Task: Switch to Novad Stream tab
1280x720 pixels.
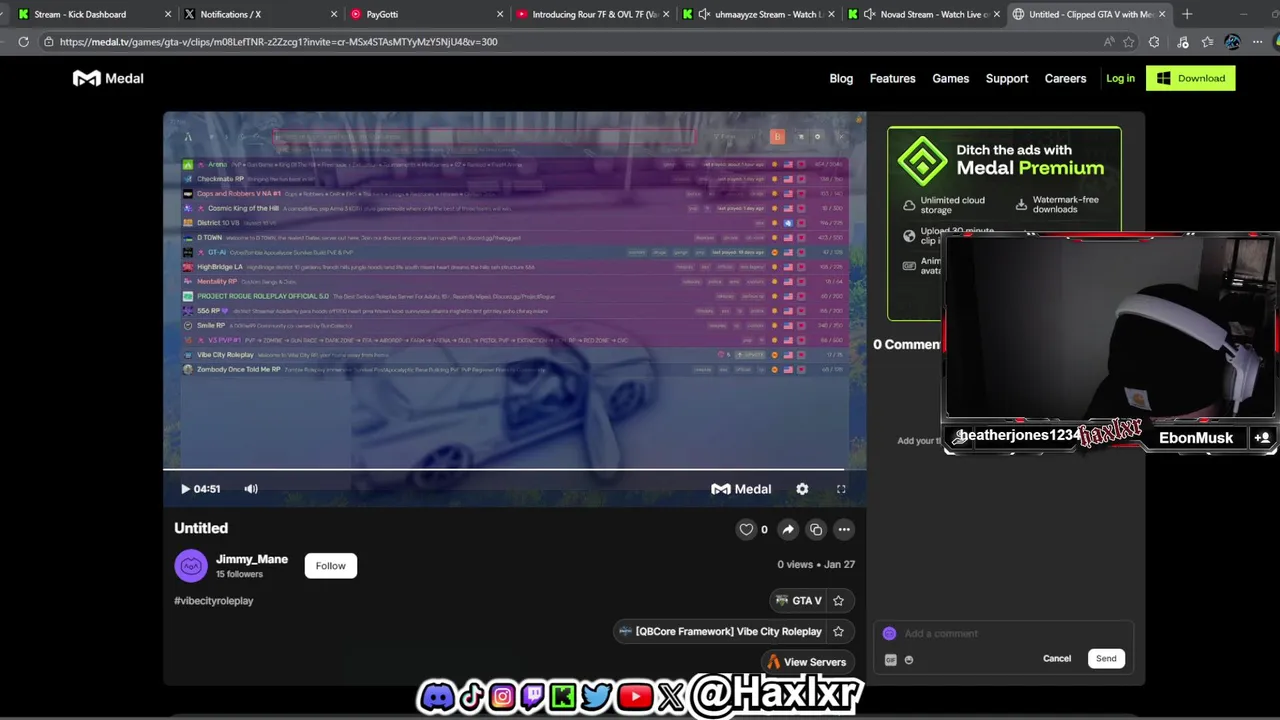Action: 925,14
